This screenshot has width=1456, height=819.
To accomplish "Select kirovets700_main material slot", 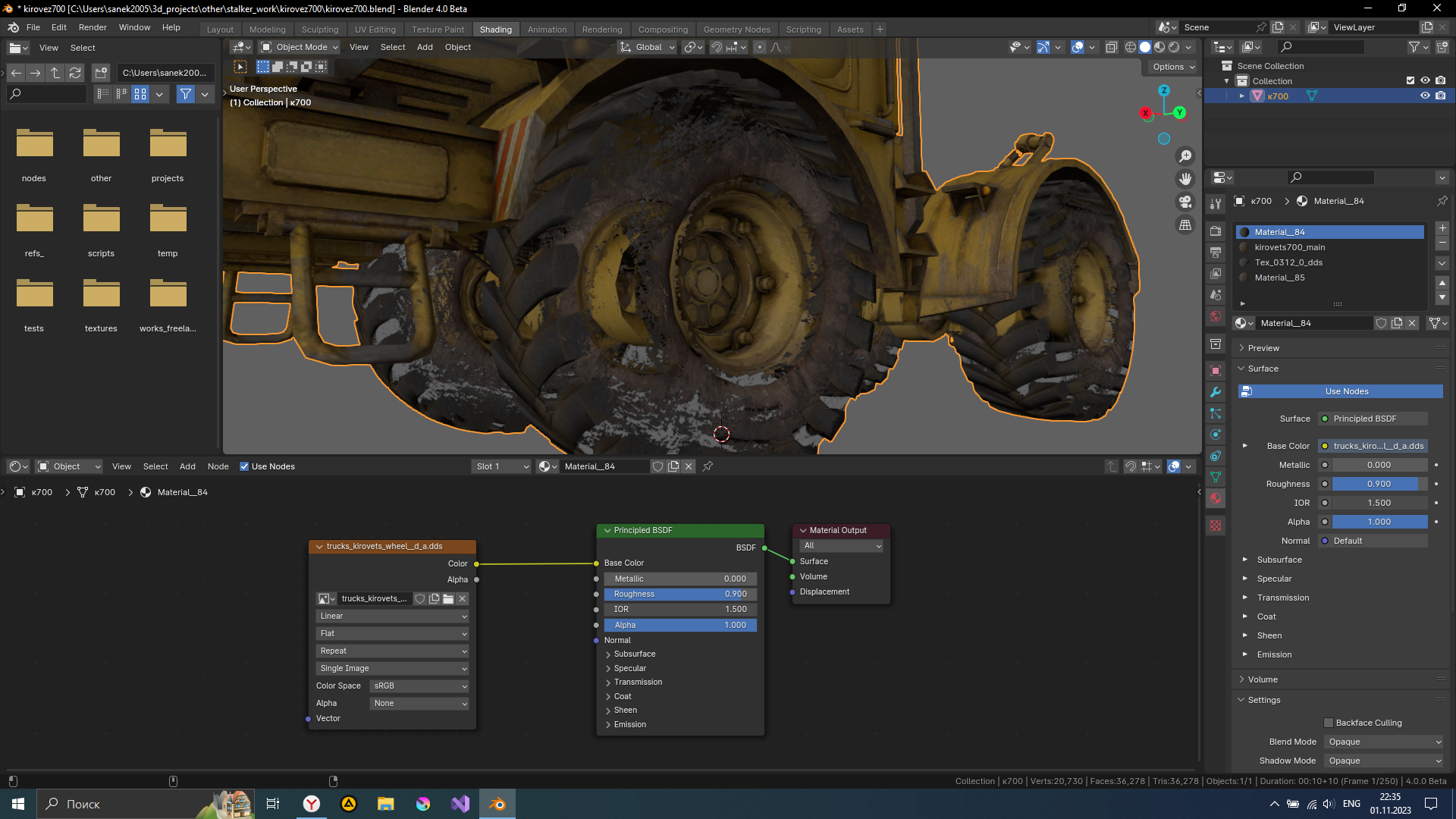I will coord(1330,247).
